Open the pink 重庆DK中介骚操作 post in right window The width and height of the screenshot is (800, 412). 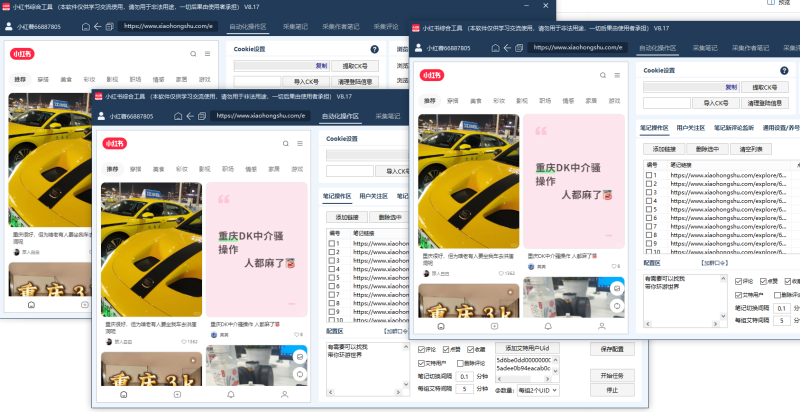point(574,181)
